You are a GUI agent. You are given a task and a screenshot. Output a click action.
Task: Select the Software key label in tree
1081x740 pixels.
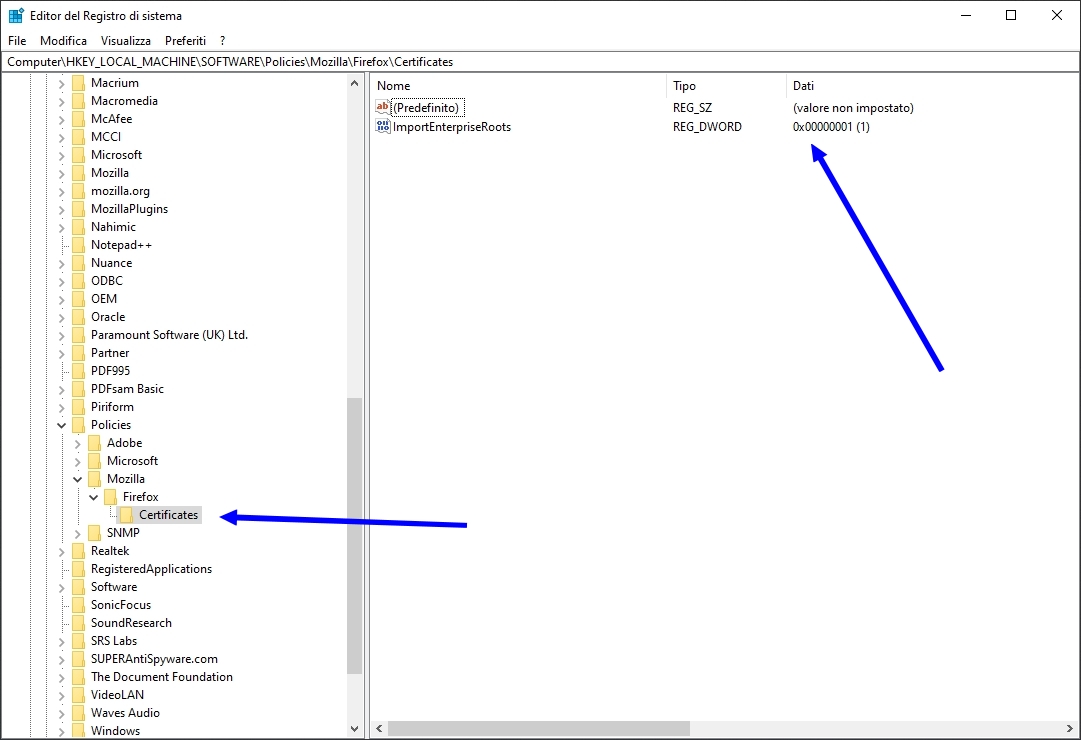tap(114, 587)
